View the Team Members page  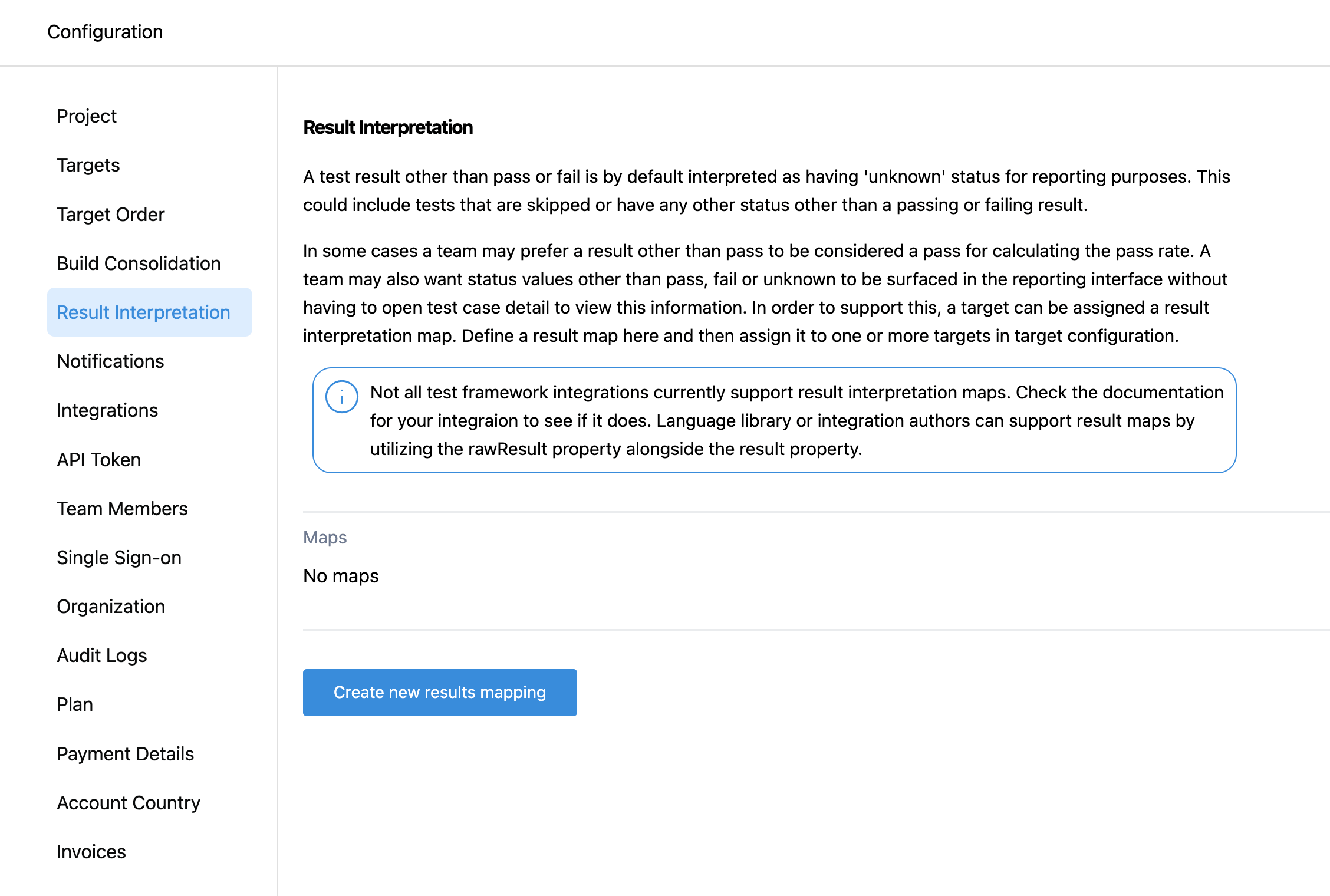tap(122, 509)
